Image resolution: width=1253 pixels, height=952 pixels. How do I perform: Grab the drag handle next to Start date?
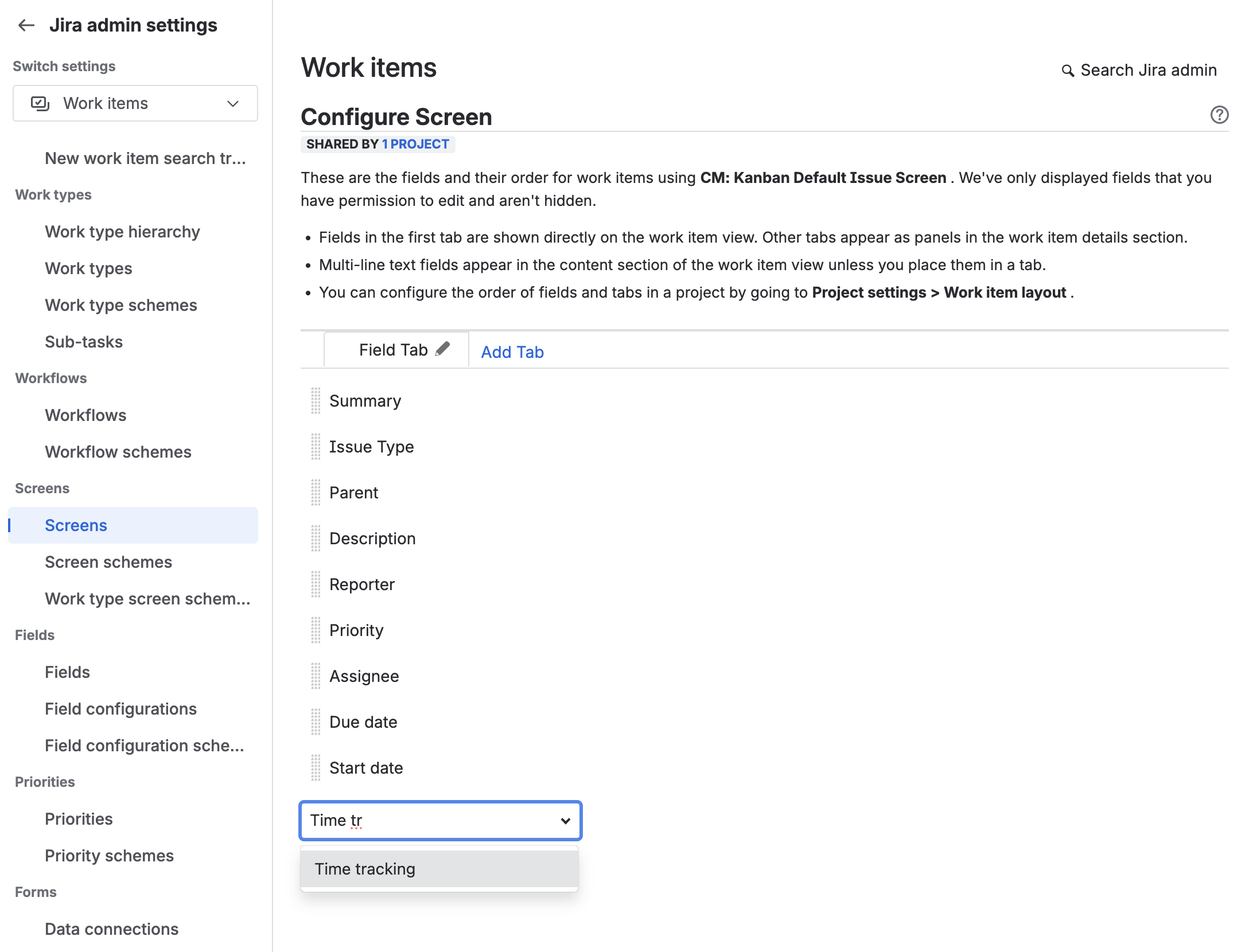pyautogui.click(x=316, y=768)
